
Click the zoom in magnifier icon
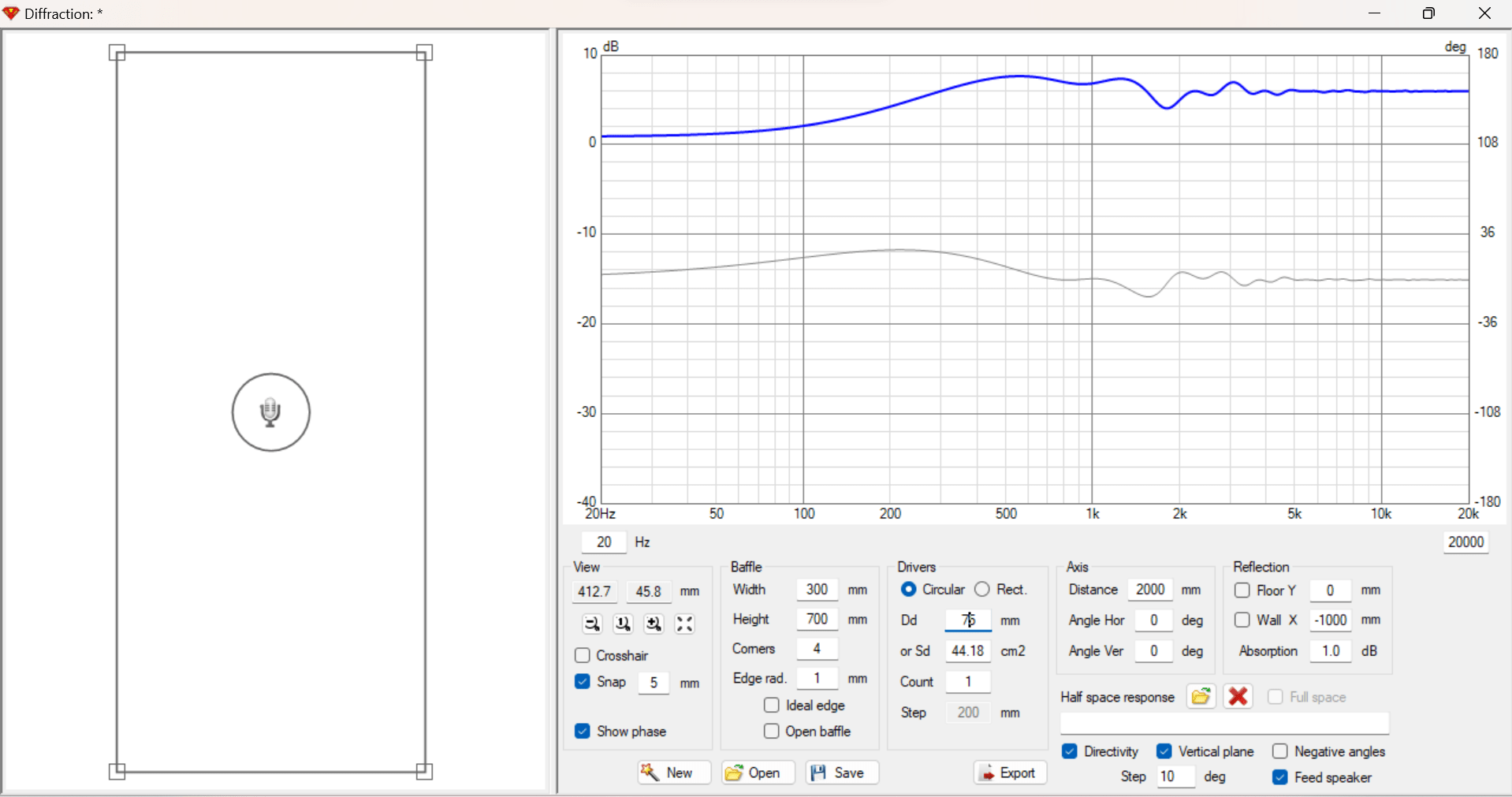(654, 624)
